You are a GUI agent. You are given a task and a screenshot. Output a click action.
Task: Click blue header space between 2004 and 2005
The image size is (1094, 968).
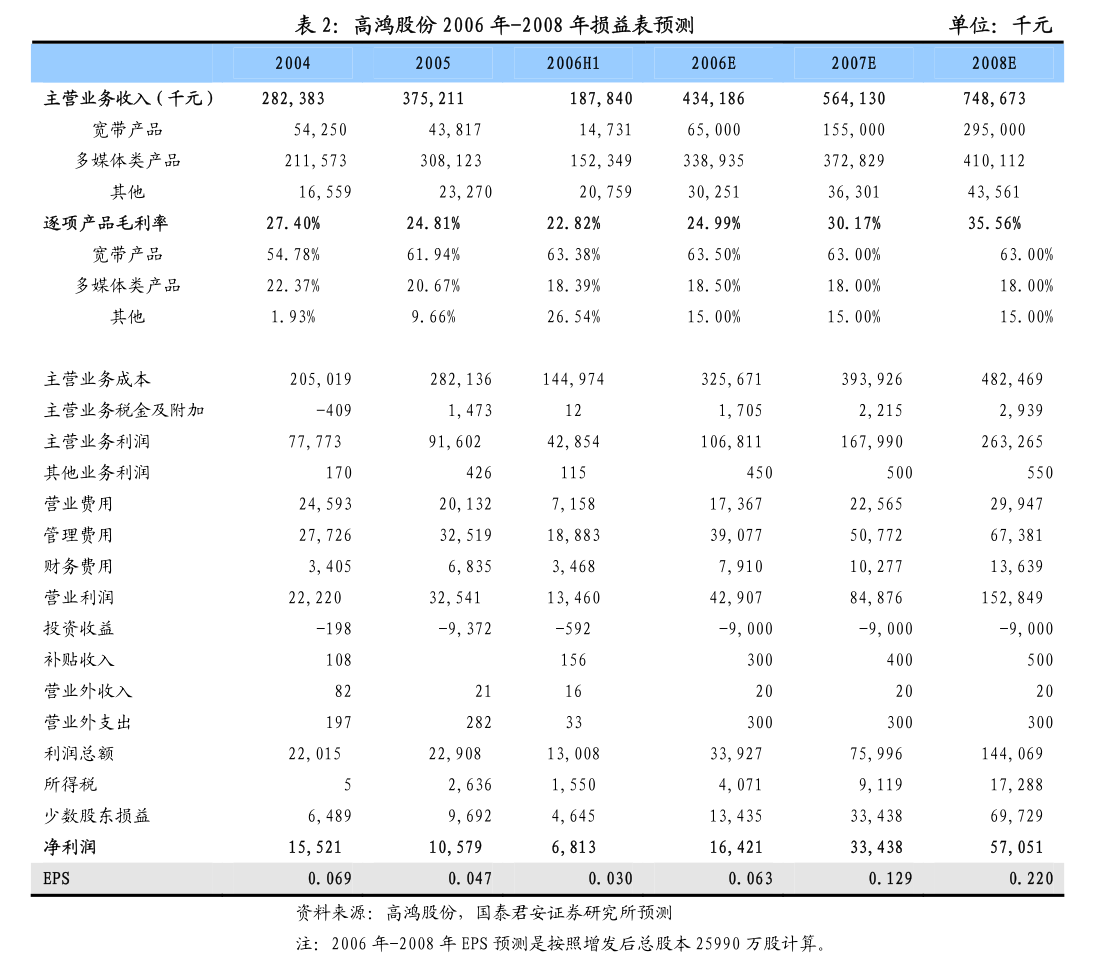[x=363, y=63]
